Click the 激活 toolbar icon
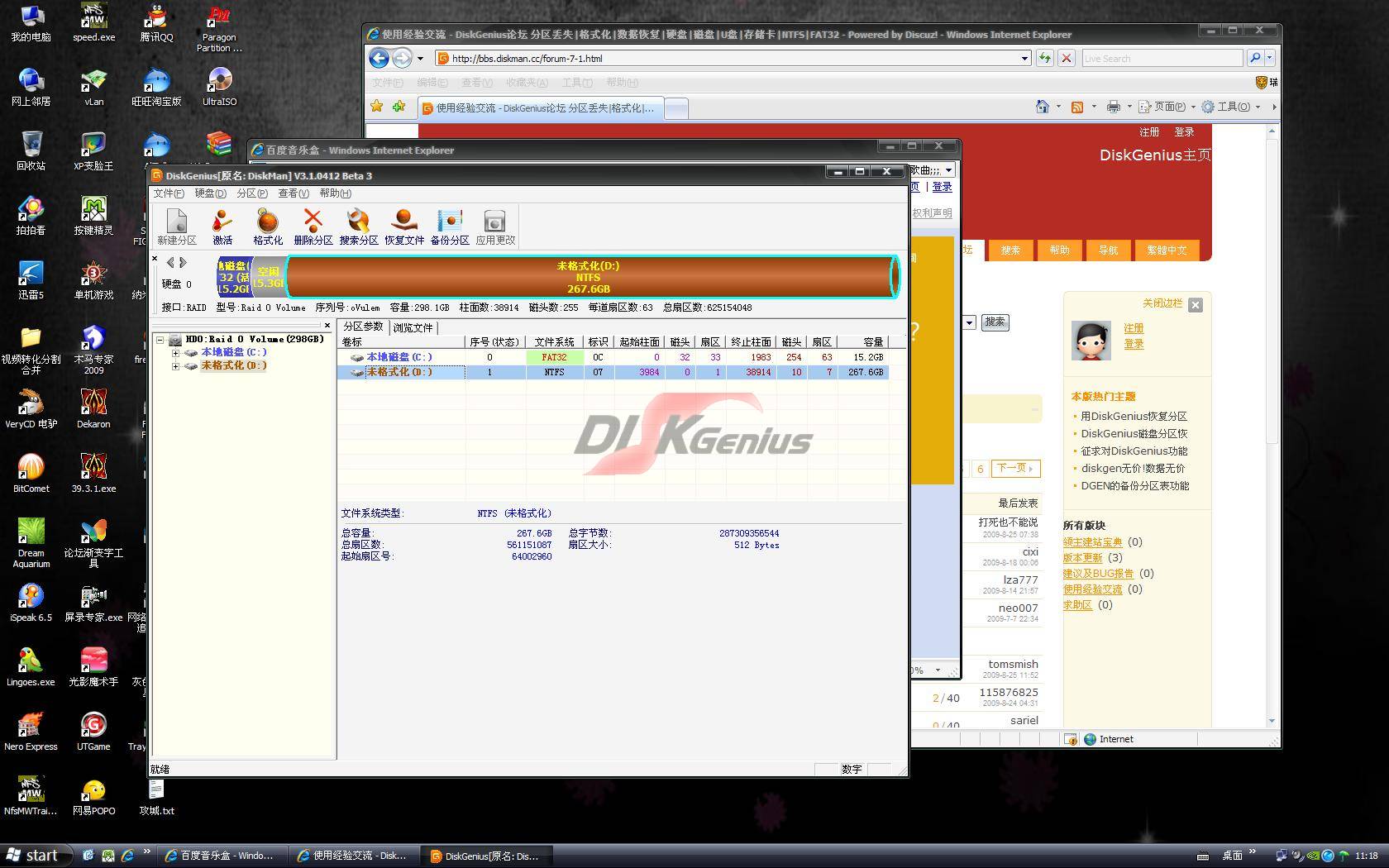Screen dimensions: 1389x868 click(x=222, y=227)
